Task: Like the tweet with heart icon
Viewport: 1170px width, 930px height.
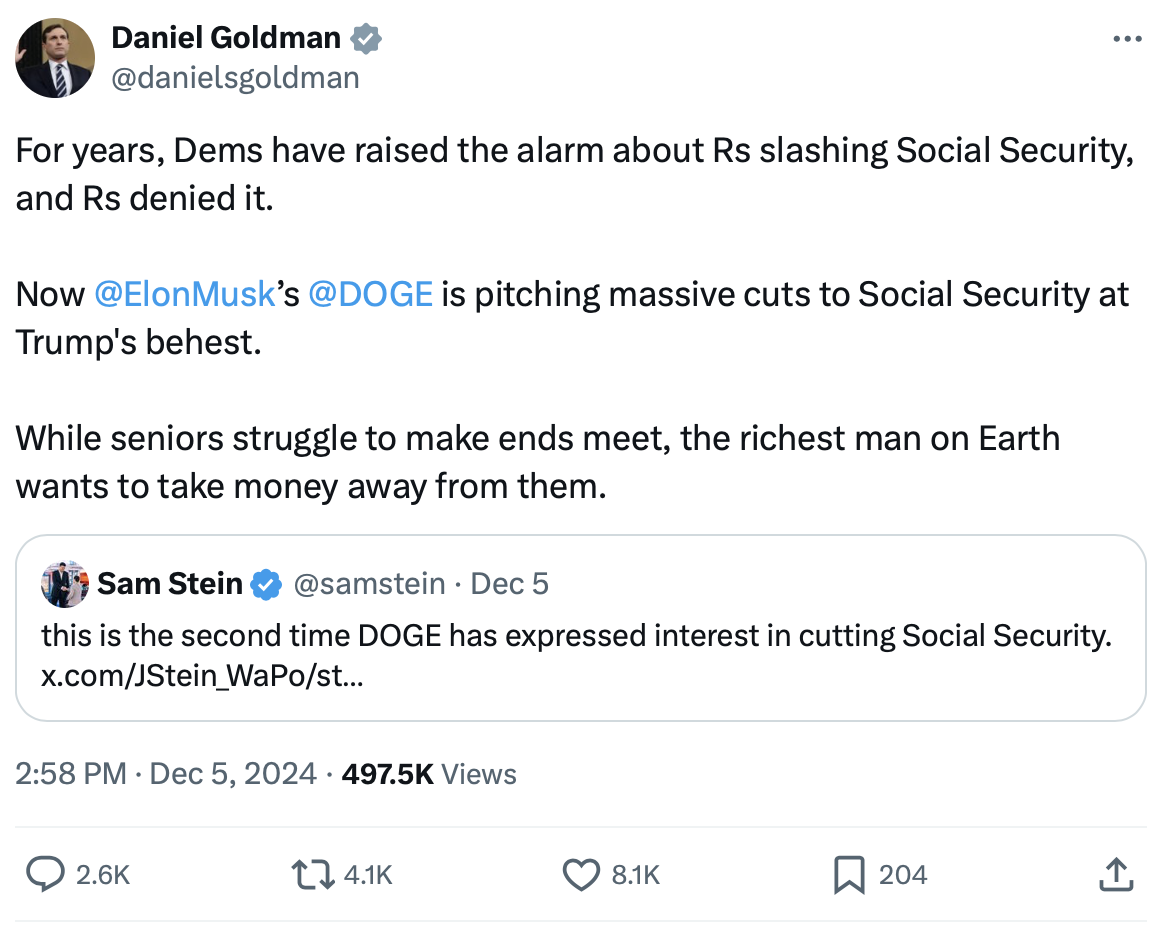Action: [581, 875]
